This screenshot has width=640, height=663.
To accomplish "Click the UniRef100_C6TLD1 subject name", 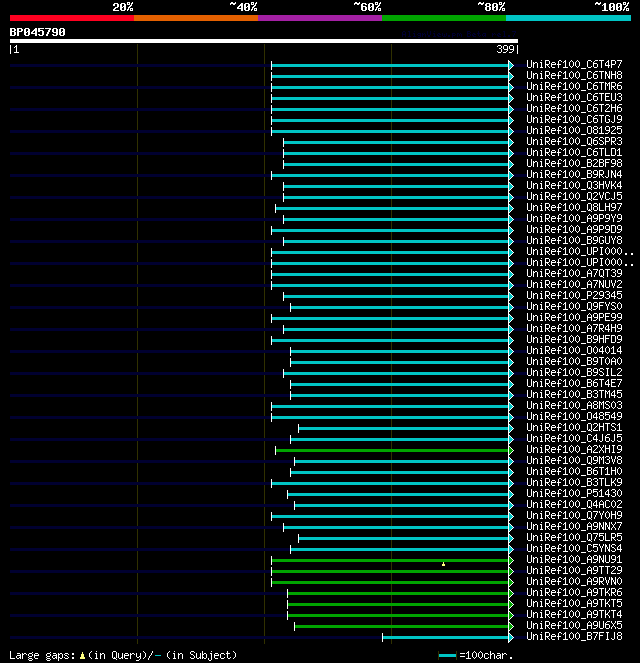I will pyautogui.click(x=574, y=152).
